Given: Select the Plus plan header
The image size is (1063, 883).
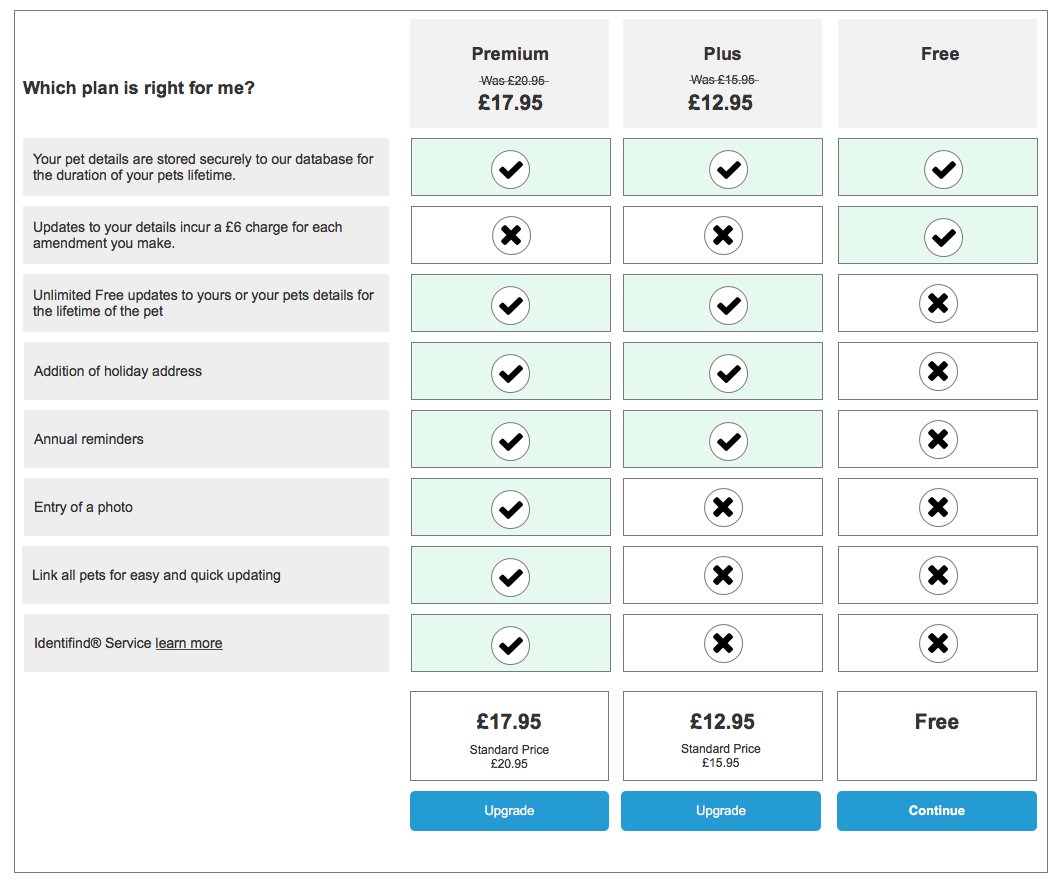Looking at the screenshot, I should pyautogui.click(x=722, y=73).
